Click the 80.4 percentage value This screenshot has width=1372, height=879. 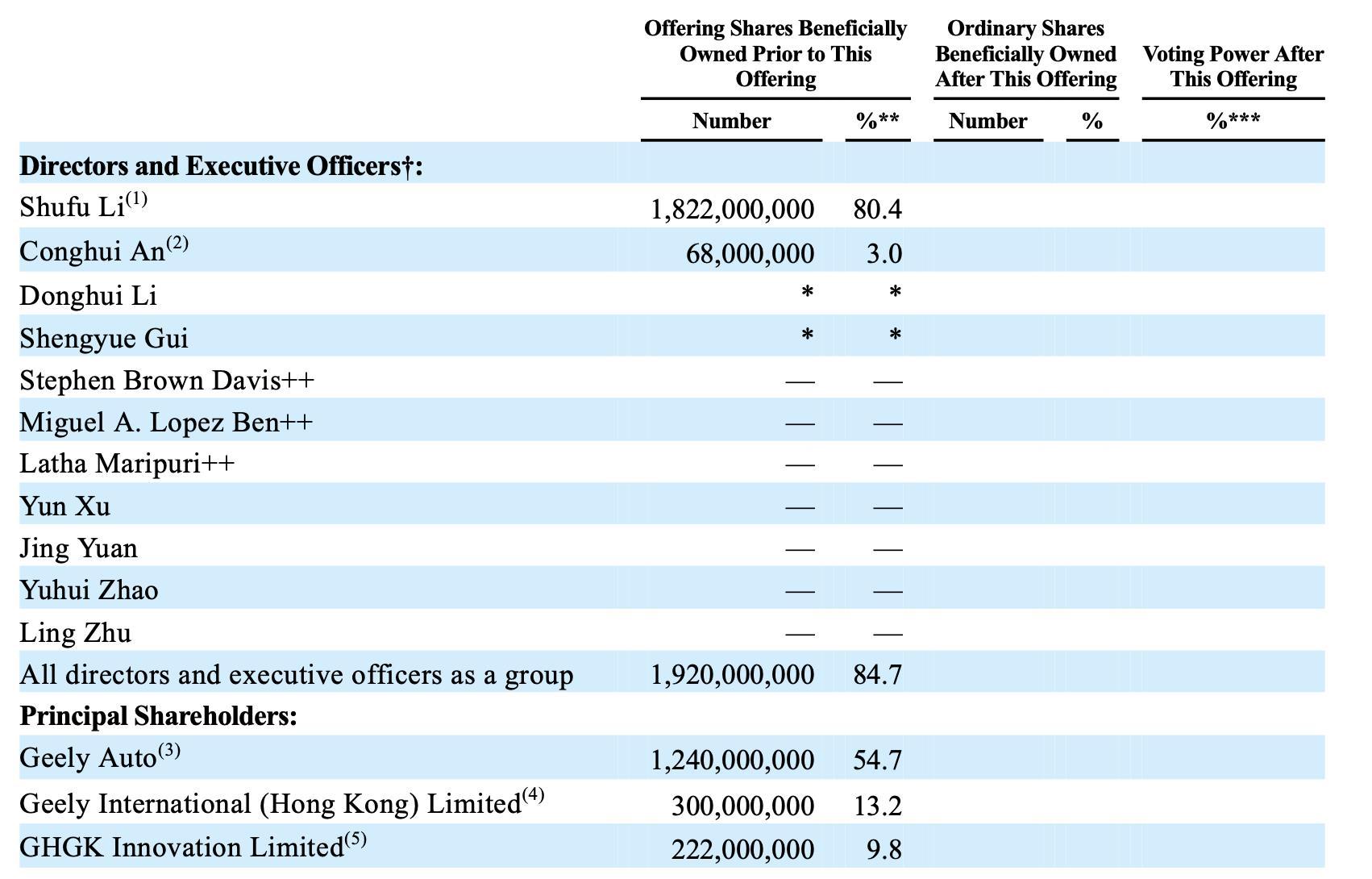[878, 210]
